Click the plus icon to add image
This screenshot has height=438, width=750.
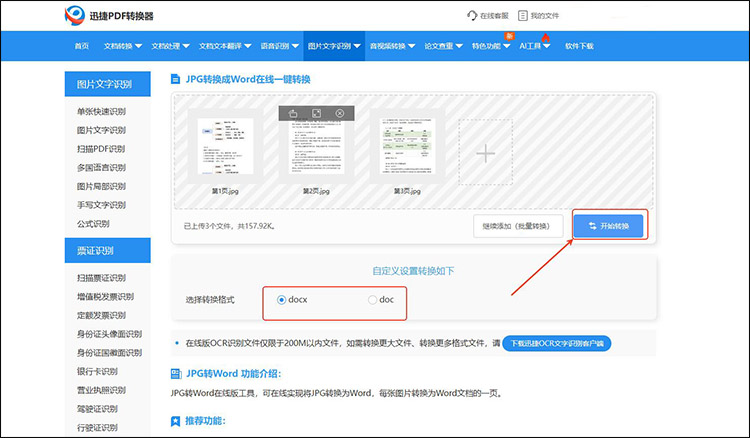(485, 153)
